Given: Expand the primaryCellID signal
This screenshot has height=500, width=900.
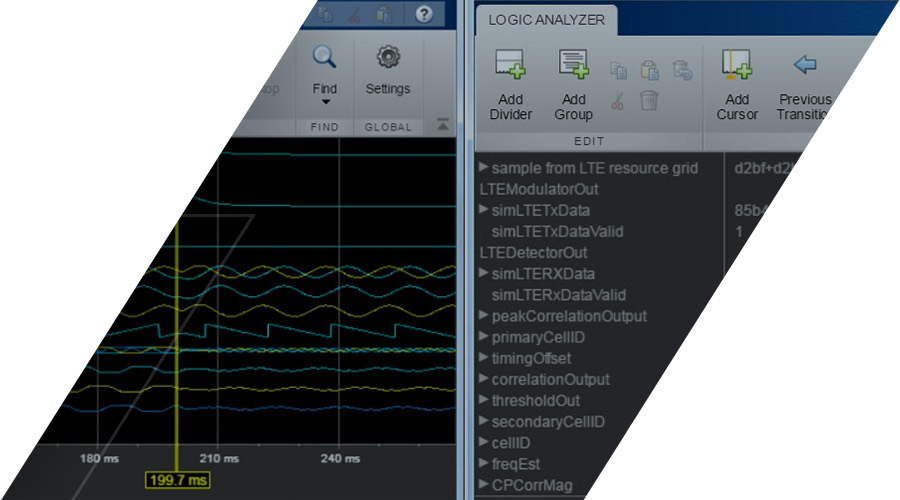Looking at the screenshot, I should point(484,336).
